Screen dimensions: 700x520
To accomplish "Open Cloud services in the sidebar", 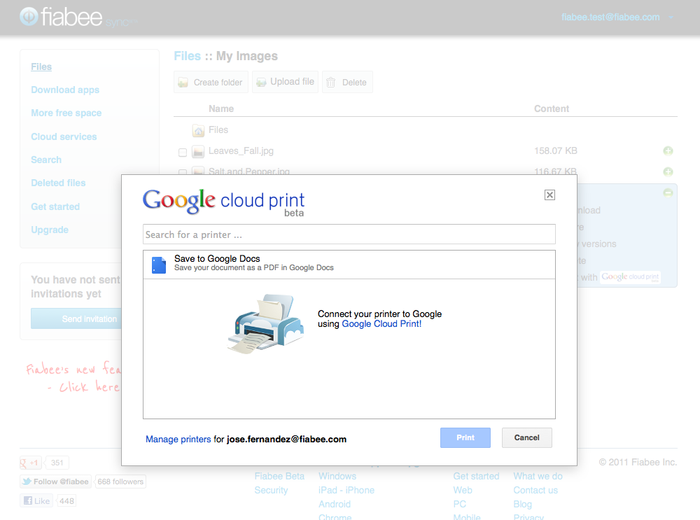I will 64,137.
